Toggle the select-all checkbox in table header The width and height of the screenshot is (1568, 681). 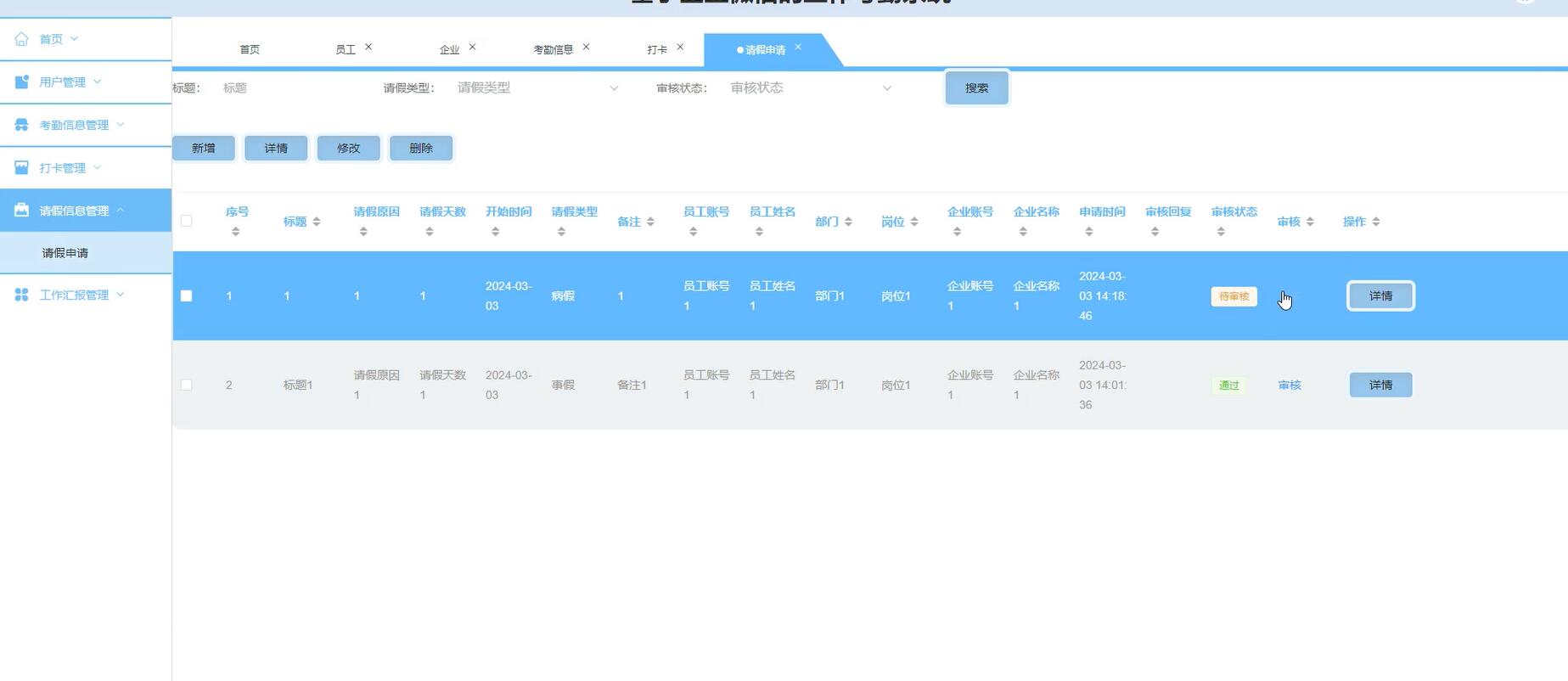click(x=187, y=221)
